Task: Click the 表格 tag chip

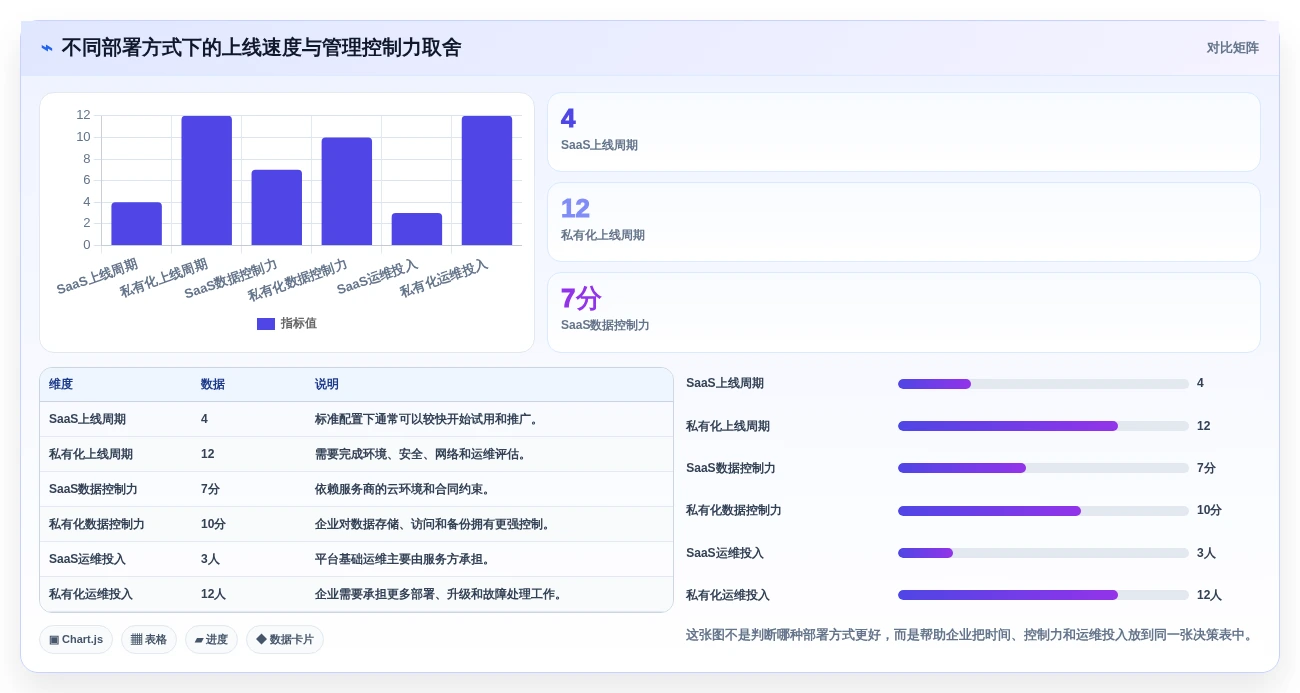Action: point(149,640)
